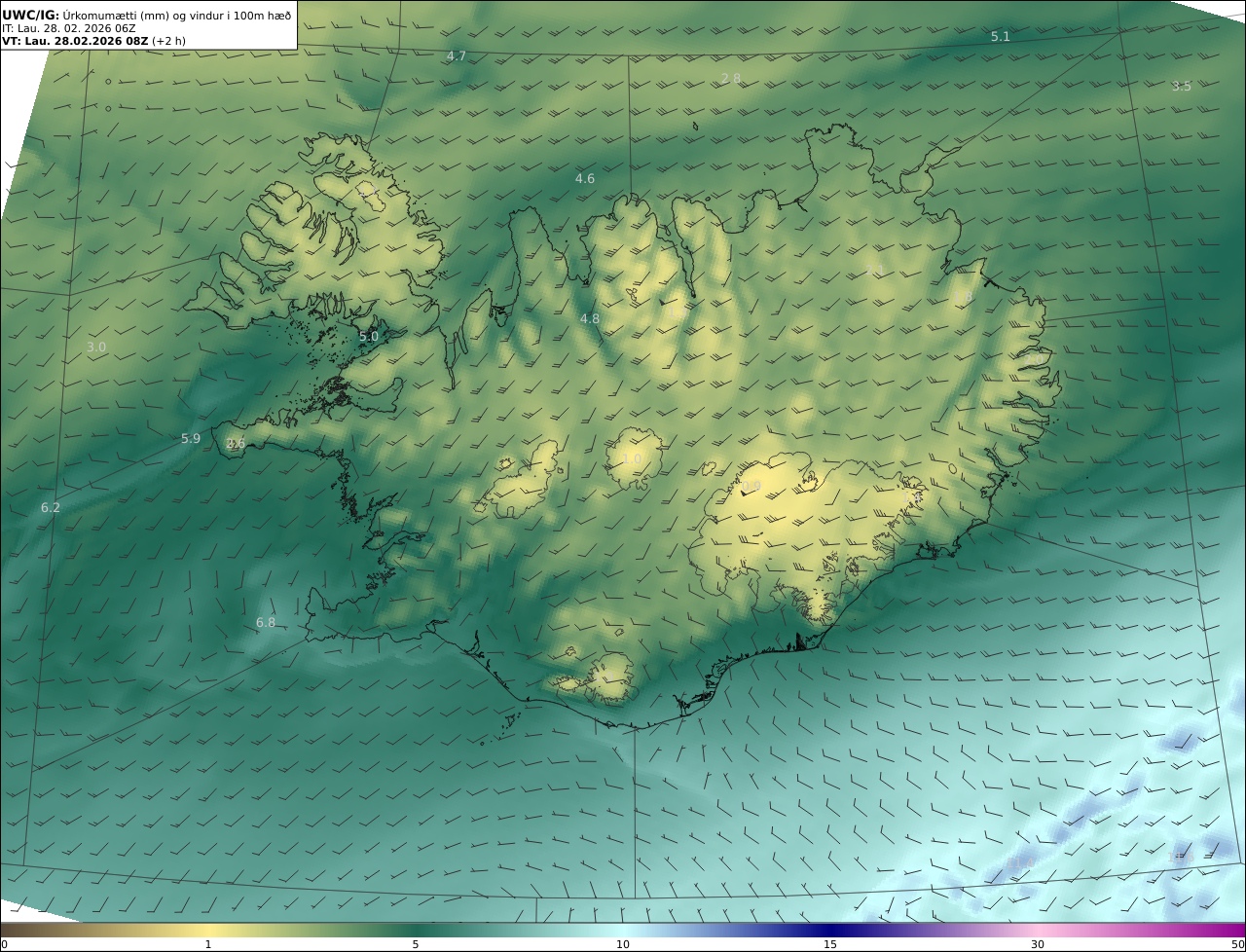Select the 2.8 value label on the map

click(731, 78)
